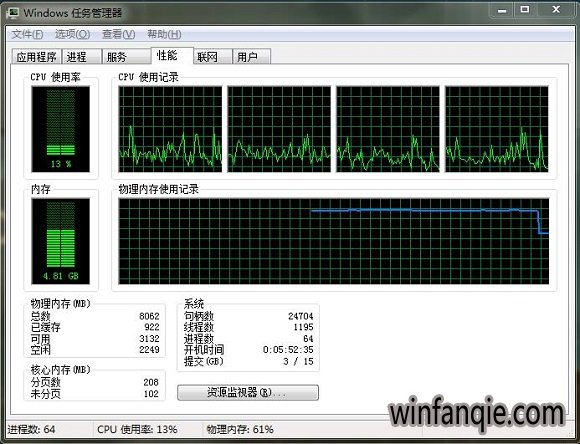Click the 系统 group label
The image size is (580, 444).
pos(194,304)
